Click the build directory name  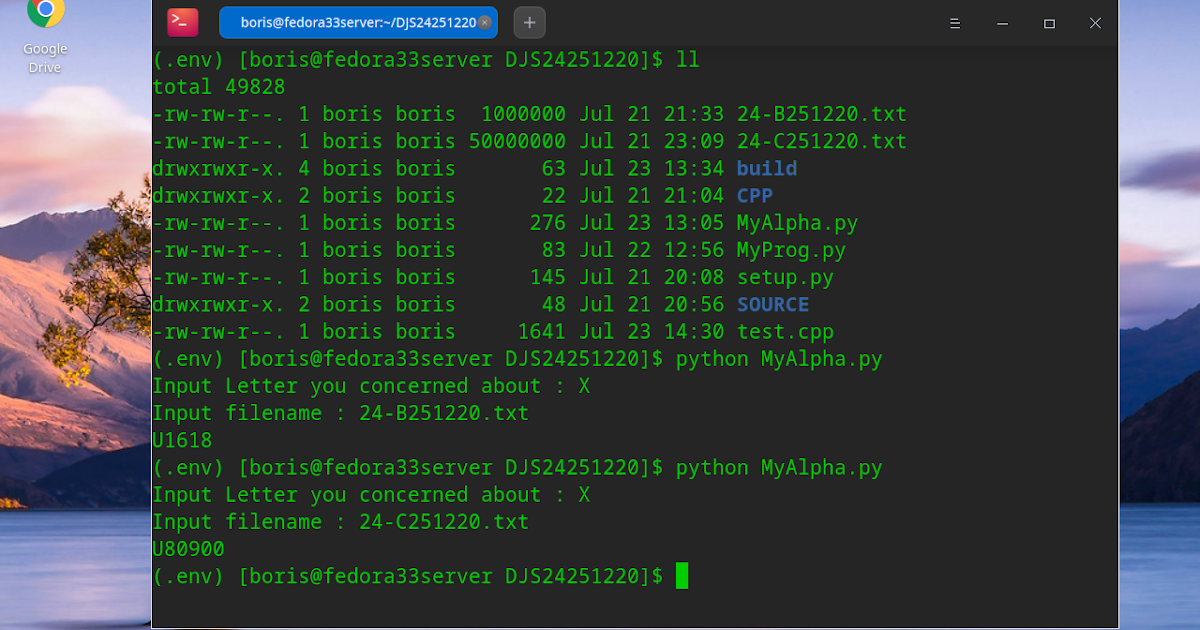(x=766, y=168)
